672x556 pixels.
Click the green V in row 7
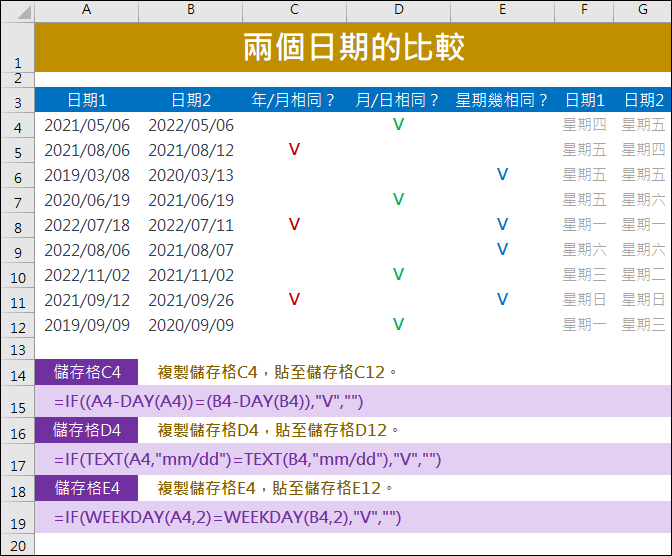point(399,199)
